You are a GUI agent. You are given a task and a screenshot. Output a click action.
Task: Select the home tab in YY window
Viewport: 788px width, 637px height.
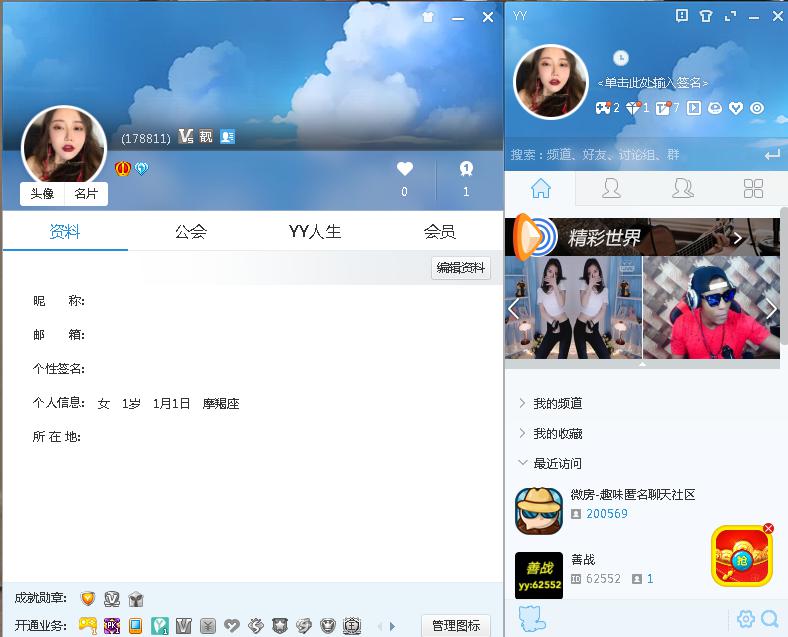(541, 188)
